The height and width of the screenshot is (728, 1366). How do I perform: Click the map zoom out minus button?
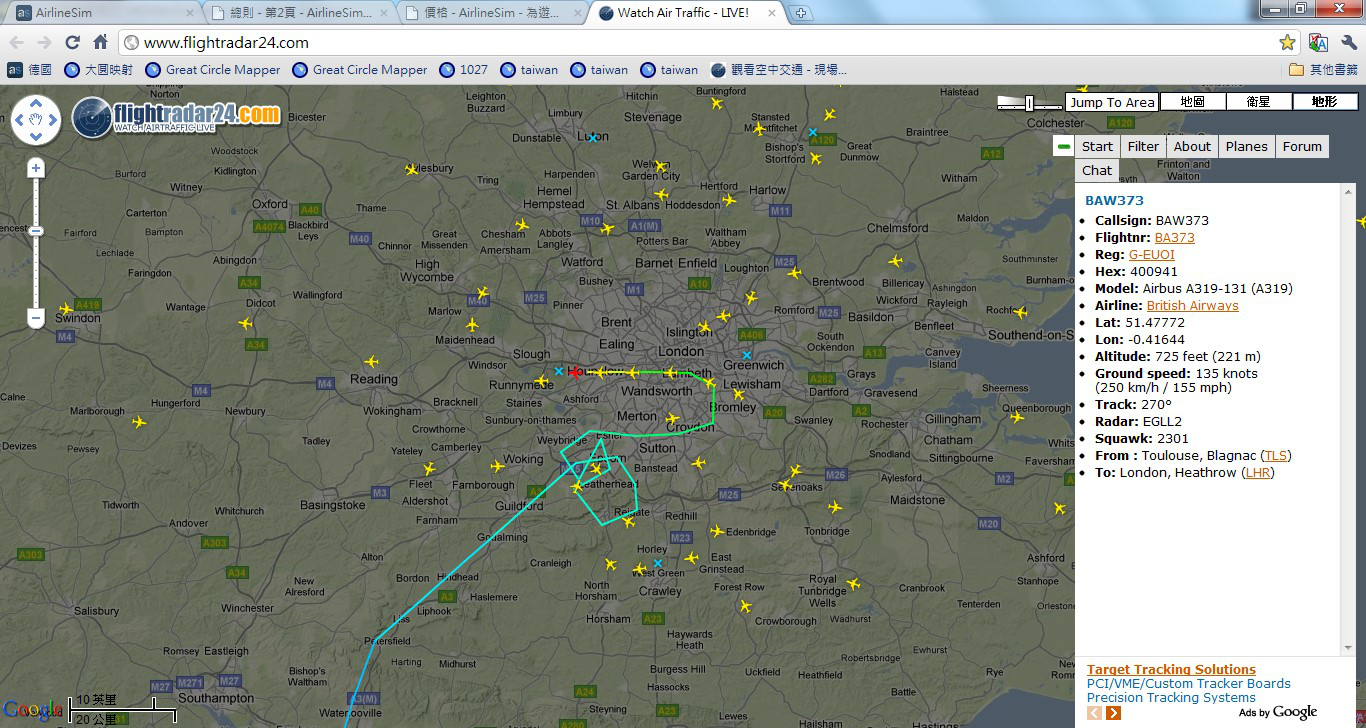point(36,319)
